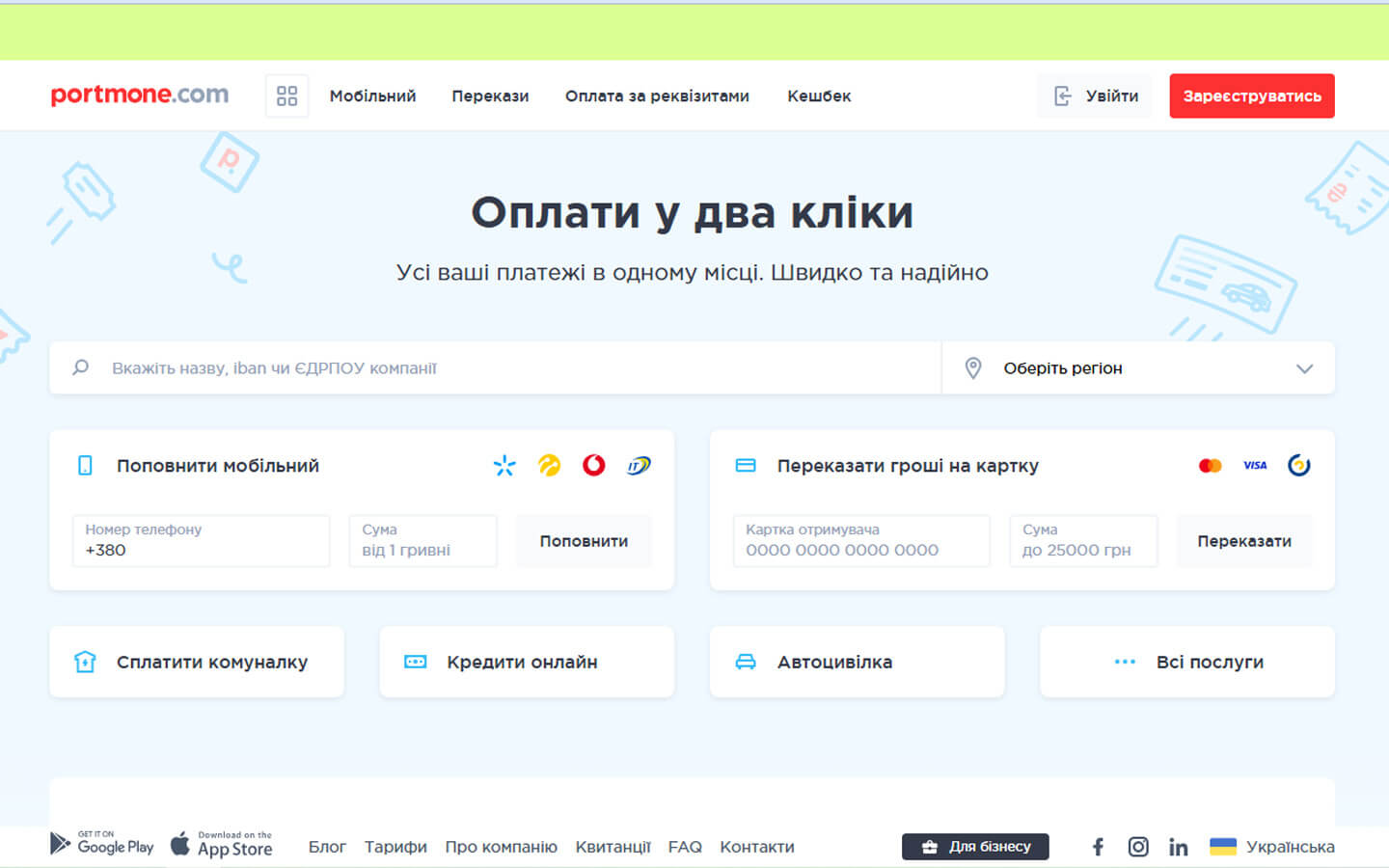The width and height of the screenshot is (1389, 868).
Task: Expand the Оберіть регіон dropdown
Action: [1138, 367]
